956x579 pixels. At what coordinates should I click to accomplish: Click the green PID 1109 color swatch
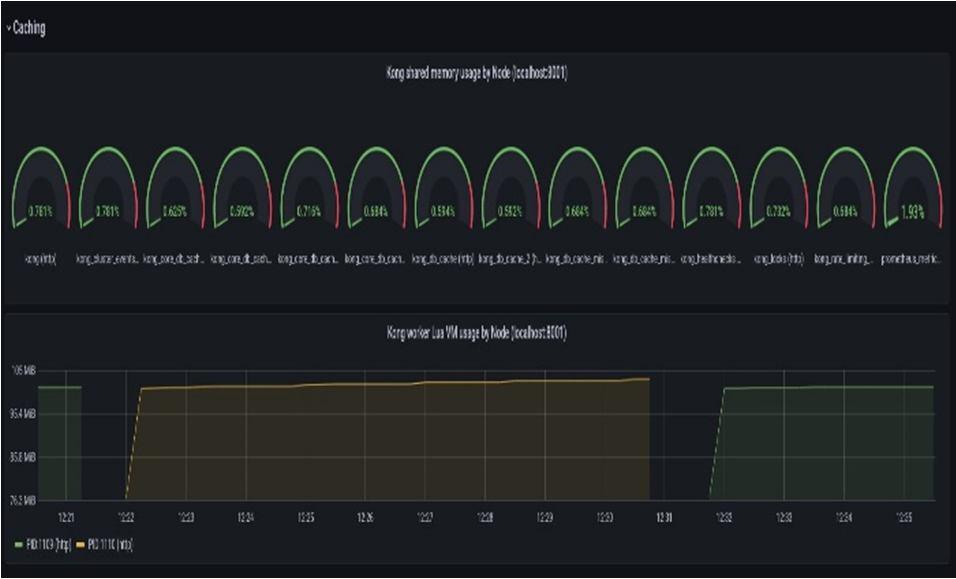pos(18,544)
